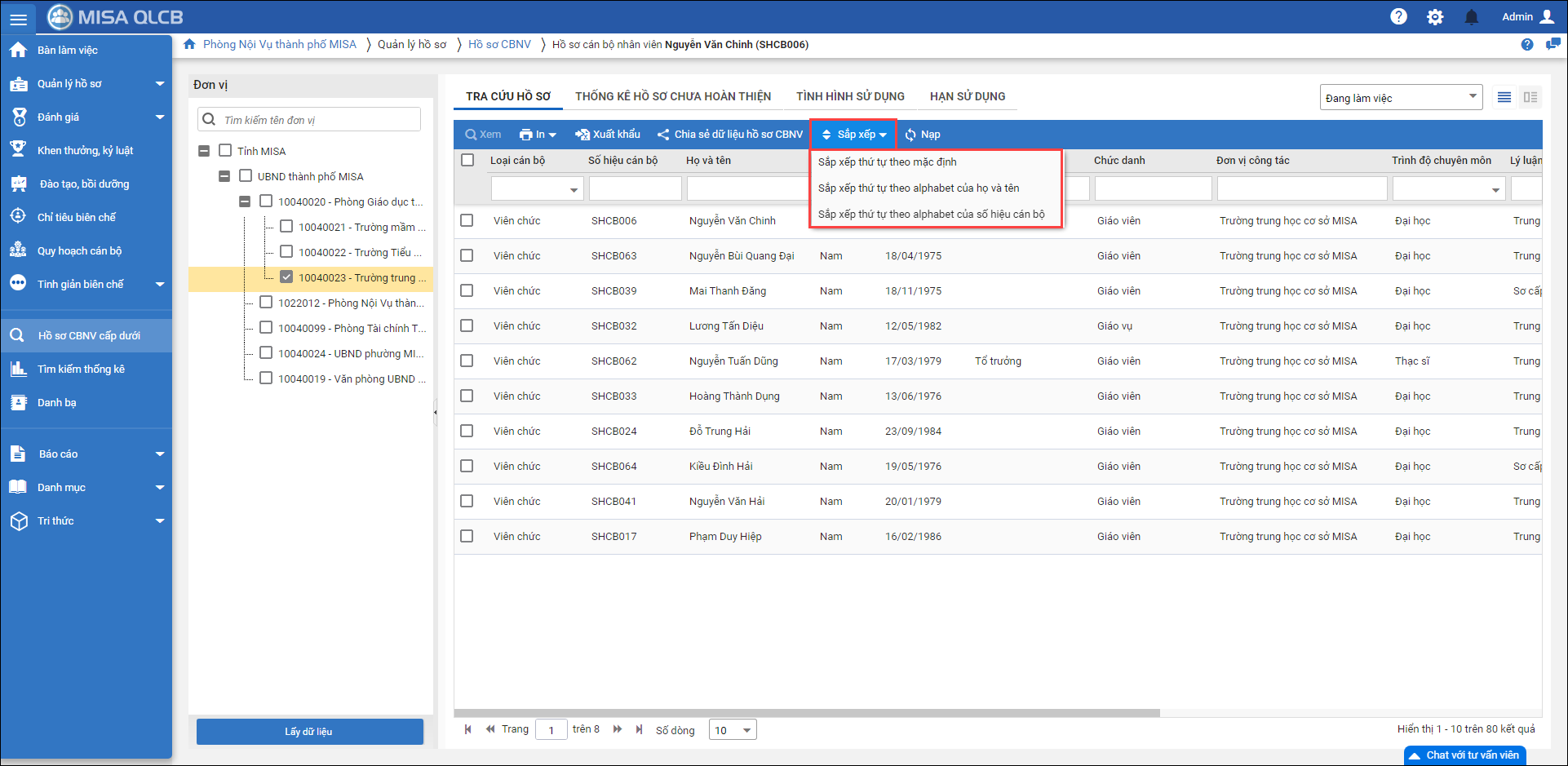Open the Số dòng rows-per-page dropdown

click(x=733, y=730)
